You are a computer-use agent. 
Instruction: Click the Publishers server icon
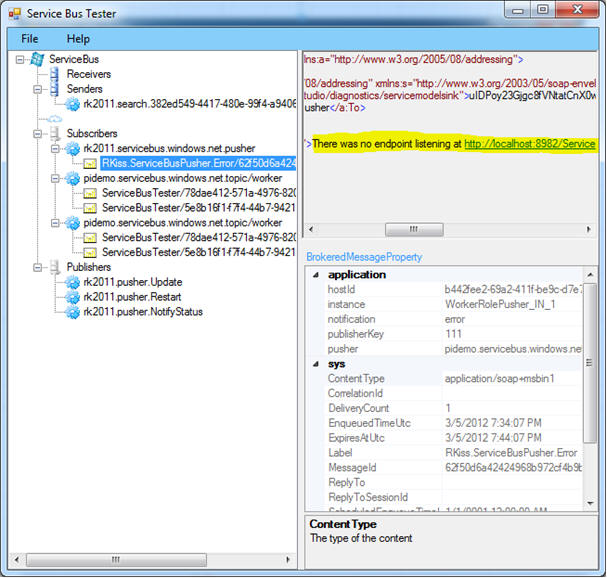coord(55,267)
